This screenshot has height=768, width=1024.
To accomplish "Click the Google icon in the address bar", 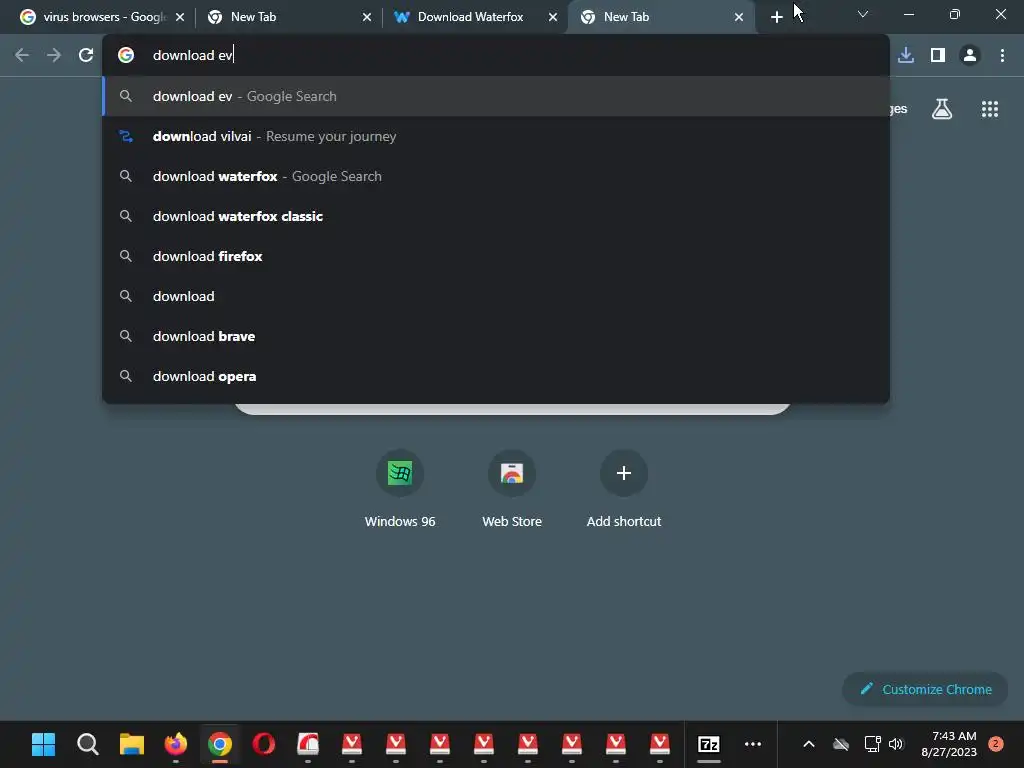I will [x=126, y=56].
